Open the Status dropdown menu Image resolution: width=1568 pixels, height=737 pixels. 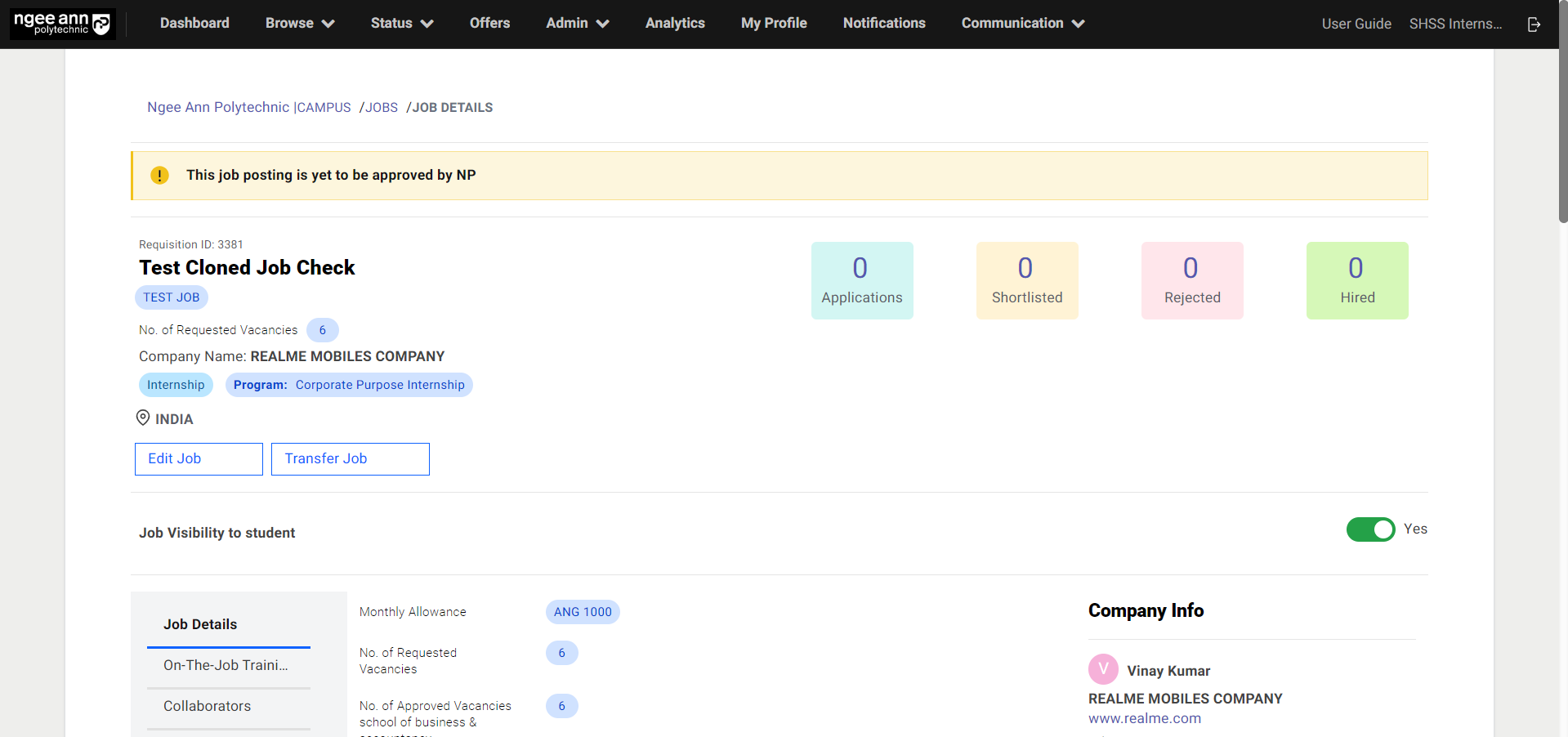click(x=401, y=24)
